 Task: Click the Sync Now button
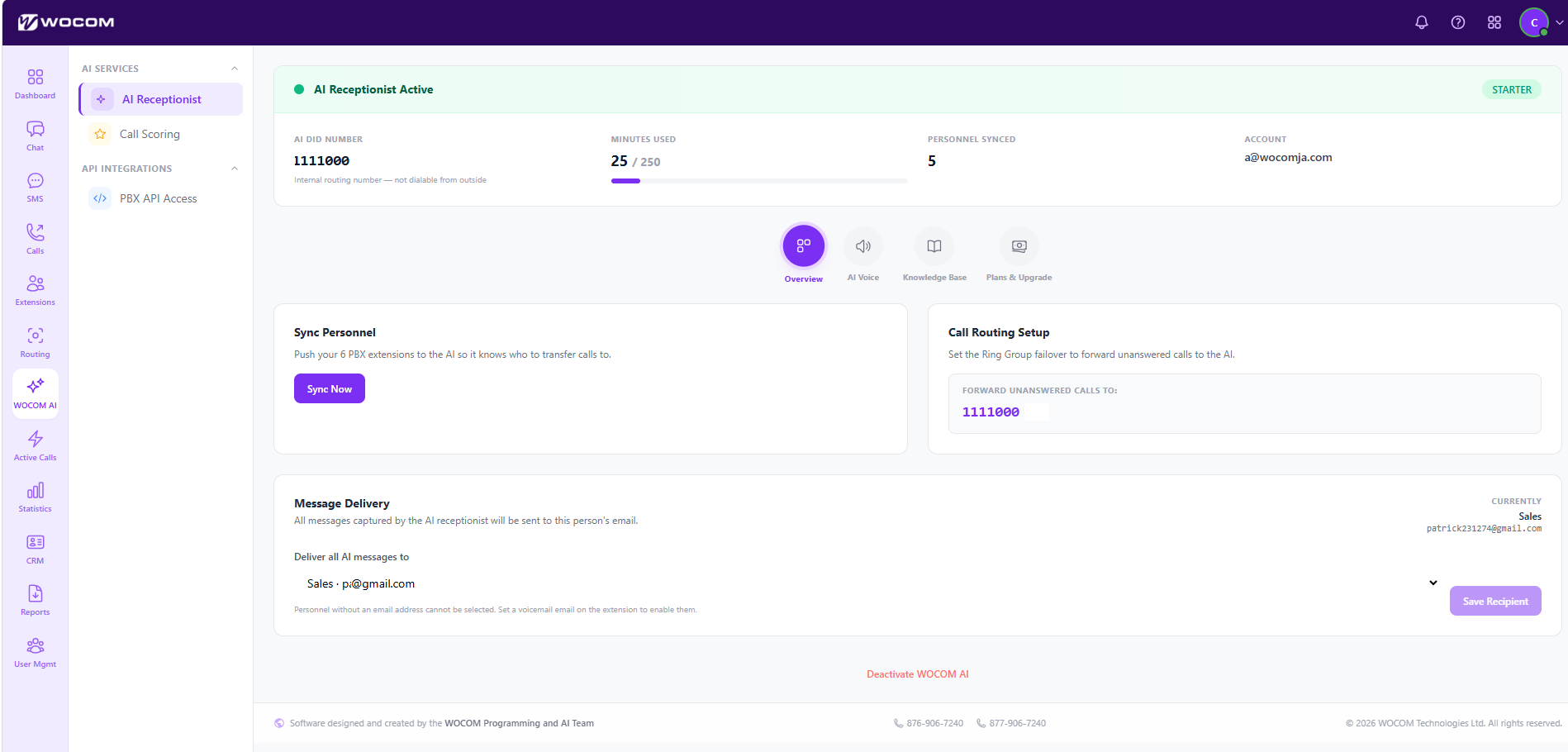pyautogui.click(x=330, y=388)
